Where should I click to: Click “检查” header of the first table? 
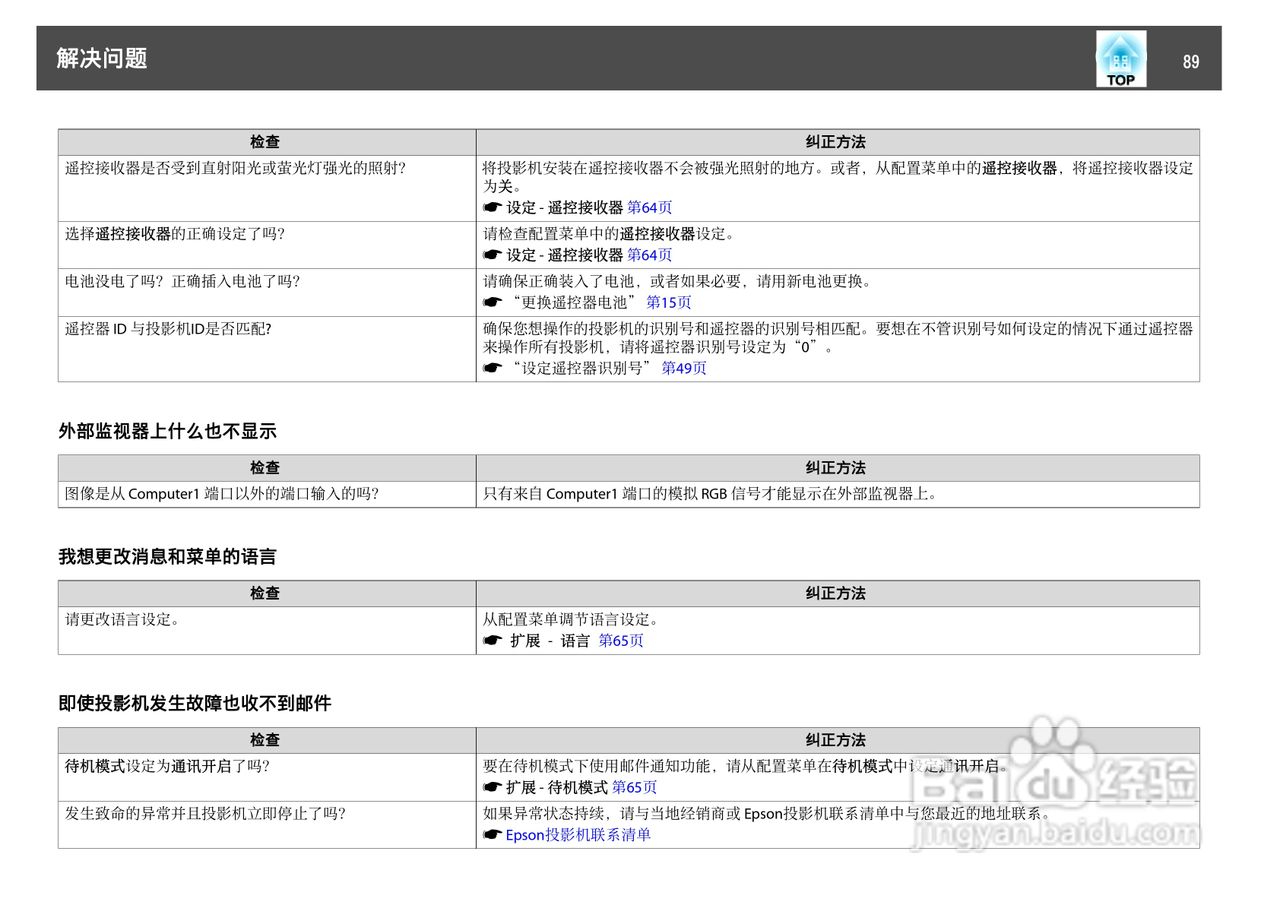[265, 142]
